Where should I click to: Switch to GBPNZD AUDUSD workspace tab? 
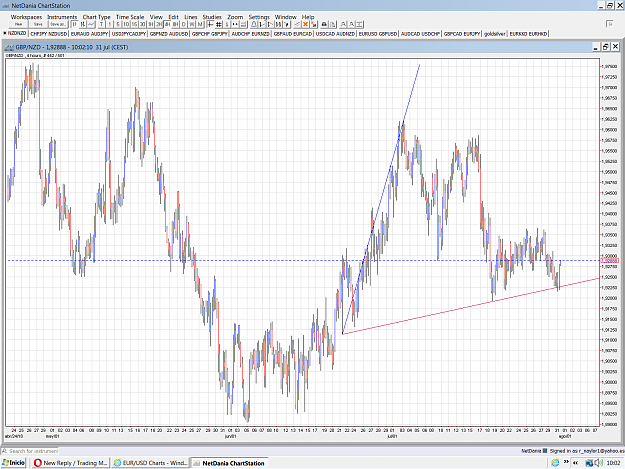[x=169, y=34]
